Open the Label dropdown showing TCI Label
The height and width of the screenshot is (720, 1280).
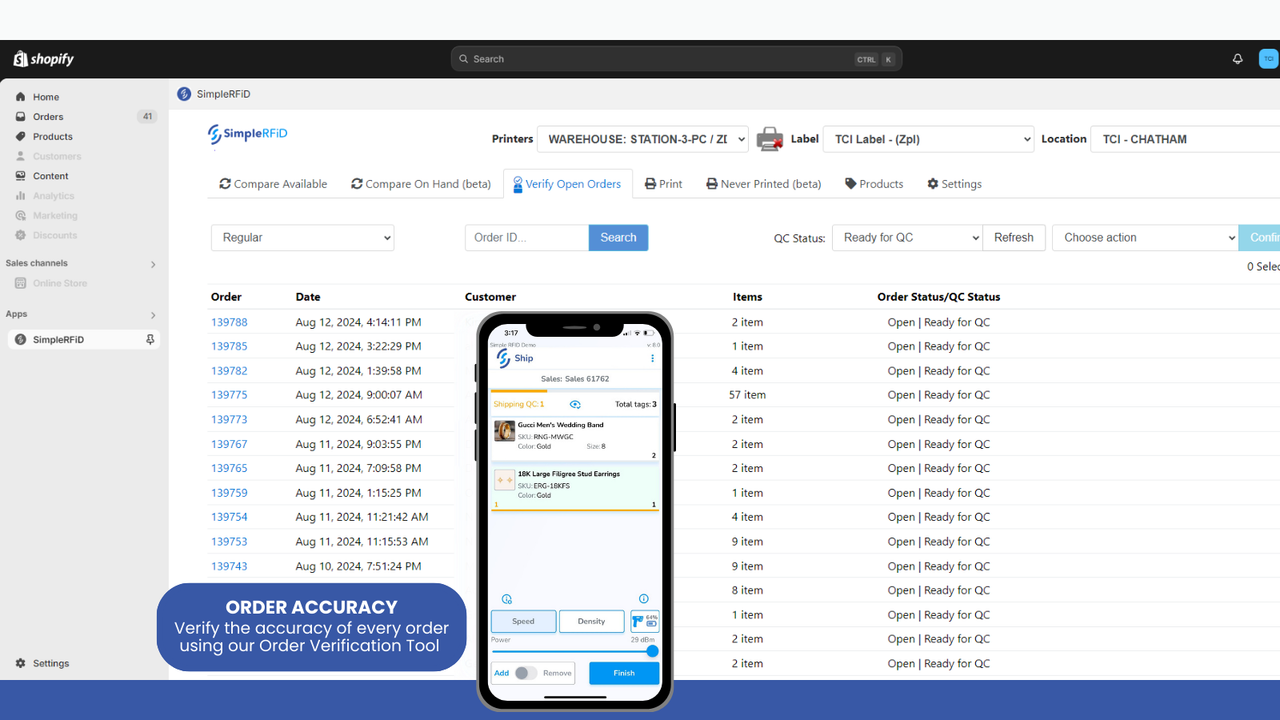point(928,139)
